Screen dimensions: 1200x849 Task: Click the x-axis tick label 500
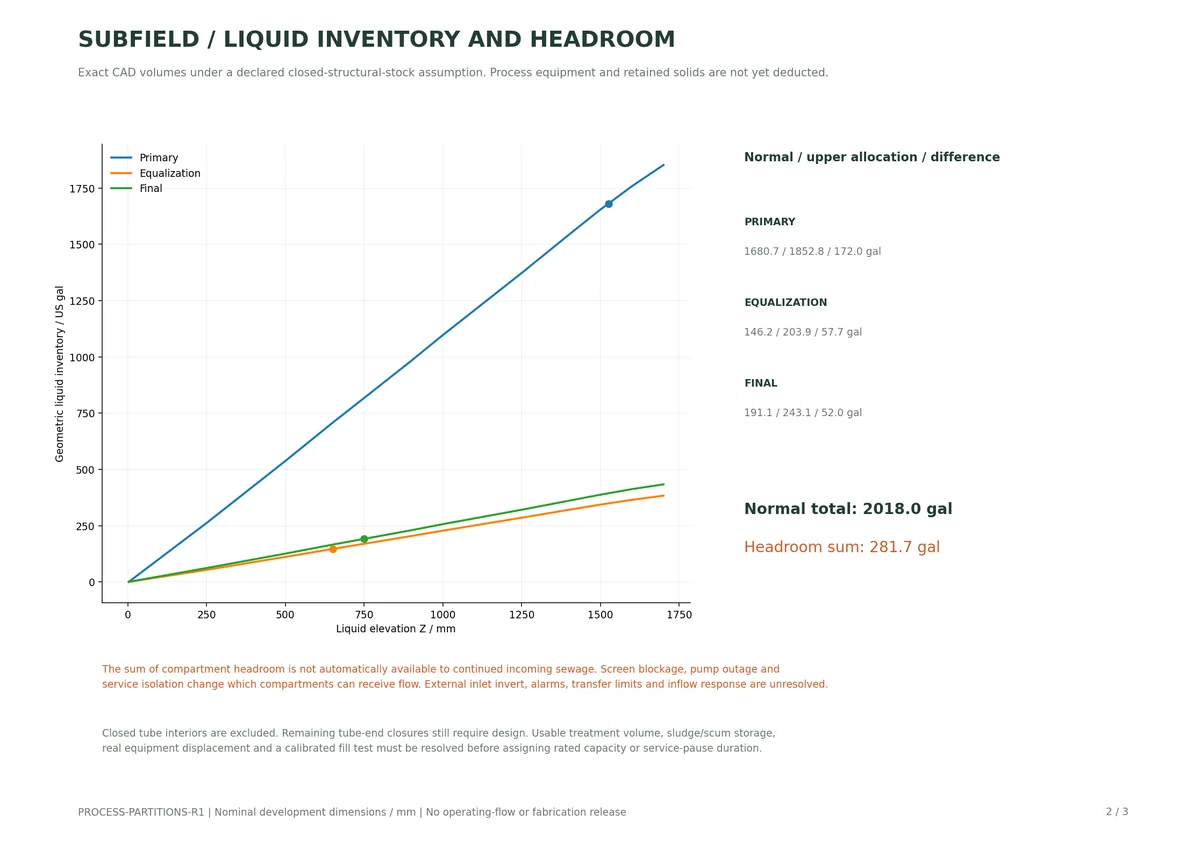click(x=285, y=615)
